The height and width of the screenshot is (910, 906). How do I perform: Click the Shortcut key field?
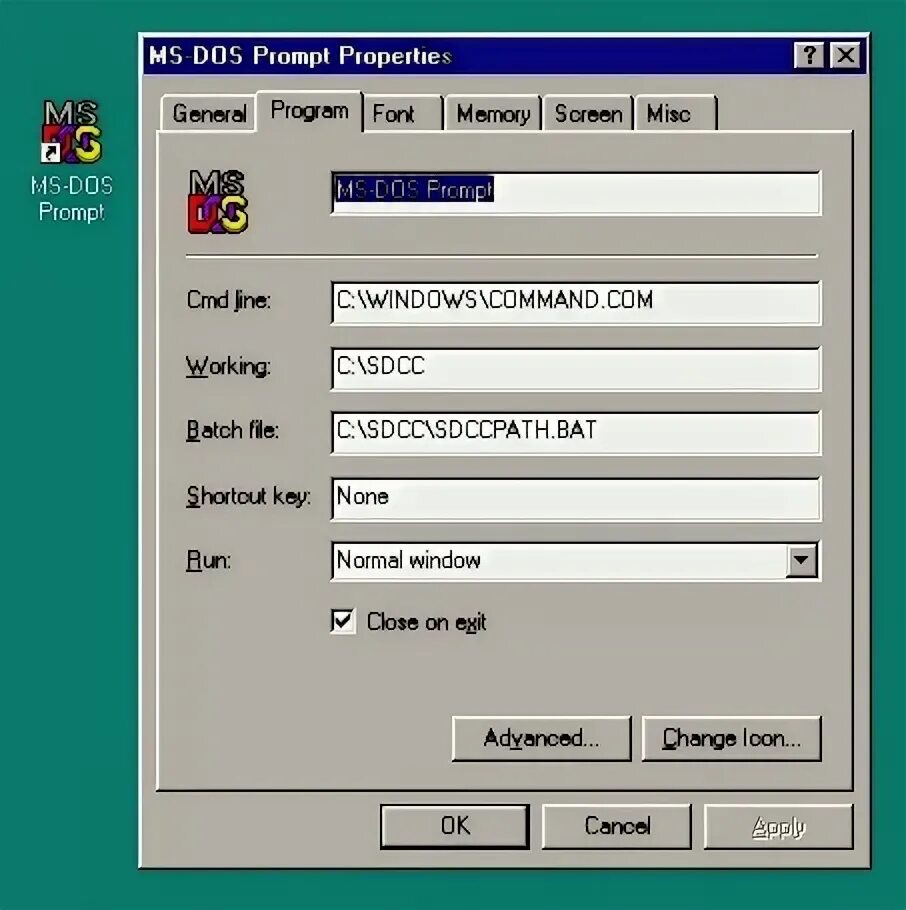coord(576,499)
